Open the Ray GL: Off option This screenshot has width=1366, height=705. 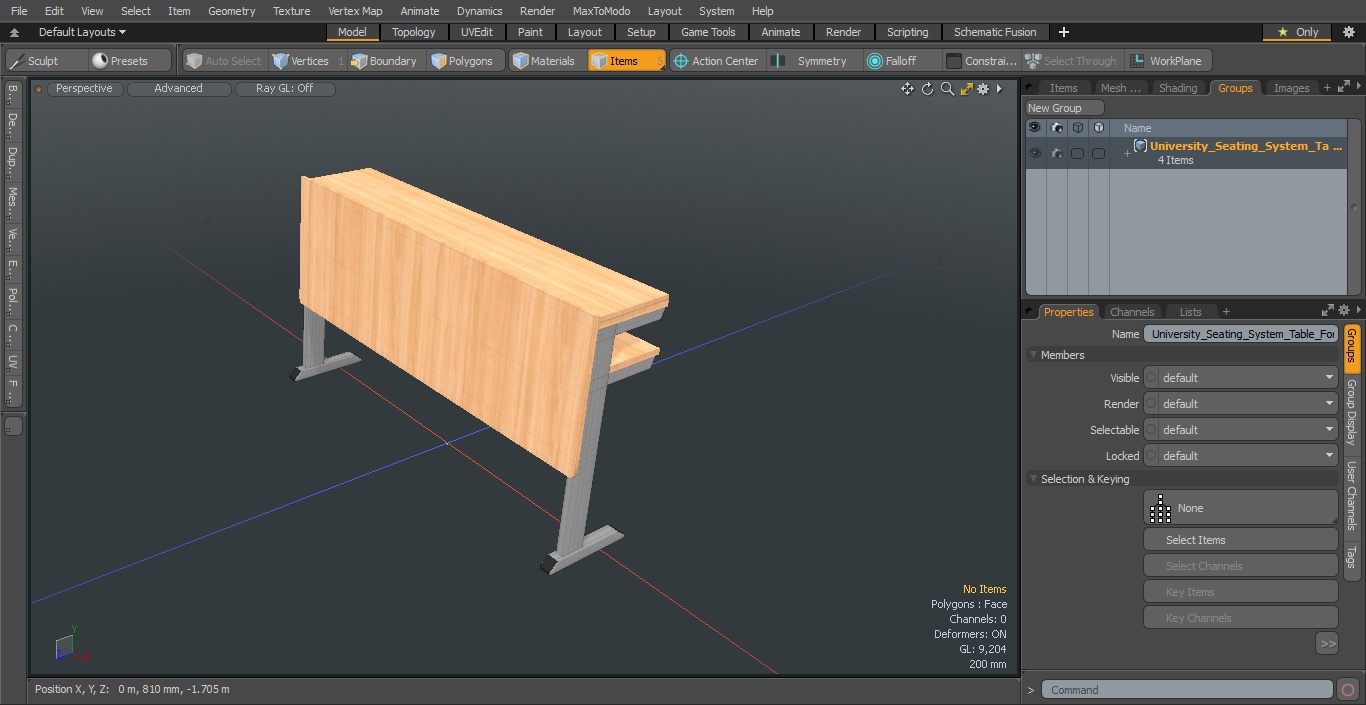click(x=284, y=89)
